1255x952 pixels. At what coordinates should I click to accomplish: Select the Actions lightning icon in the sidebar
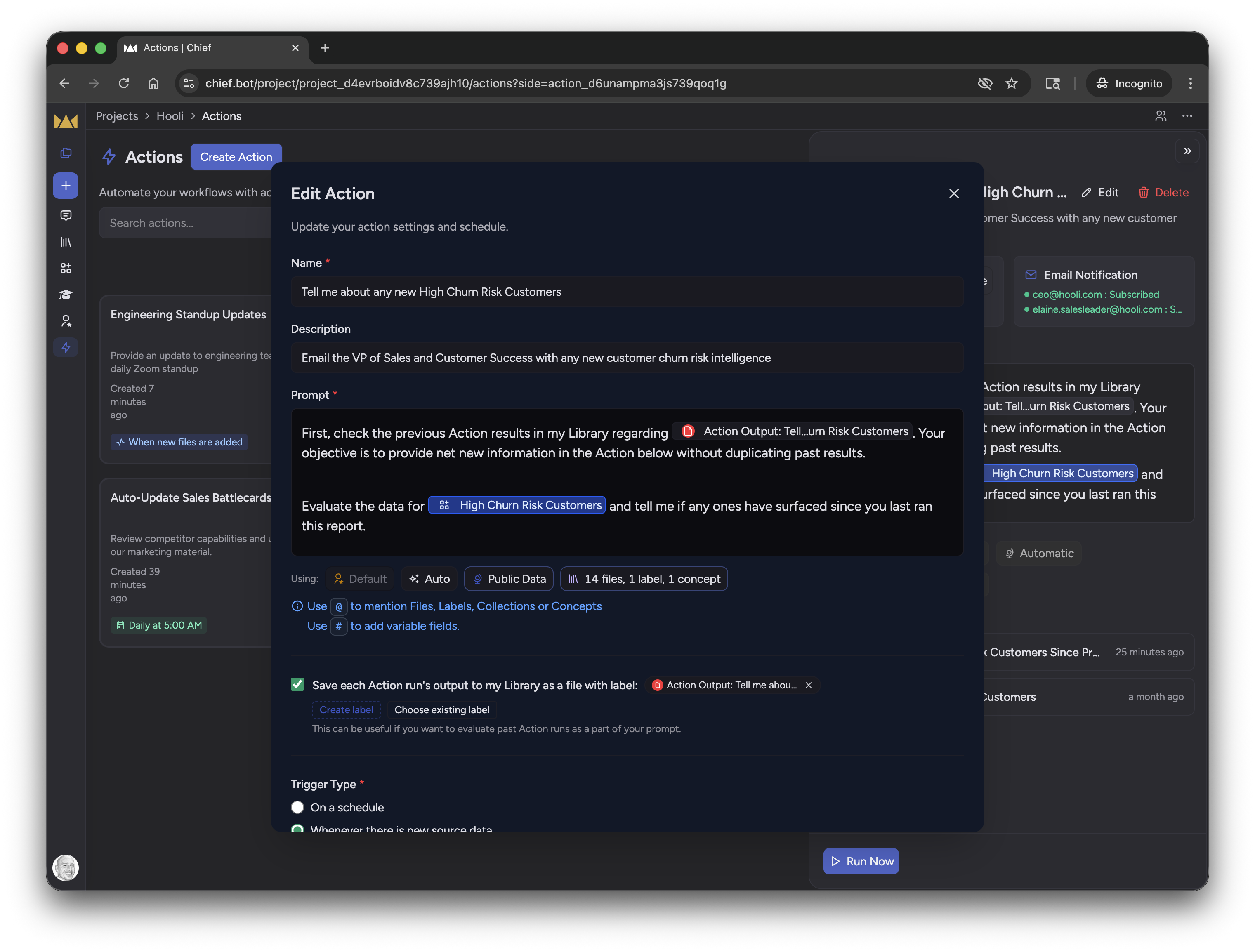(x=66, y=347)
